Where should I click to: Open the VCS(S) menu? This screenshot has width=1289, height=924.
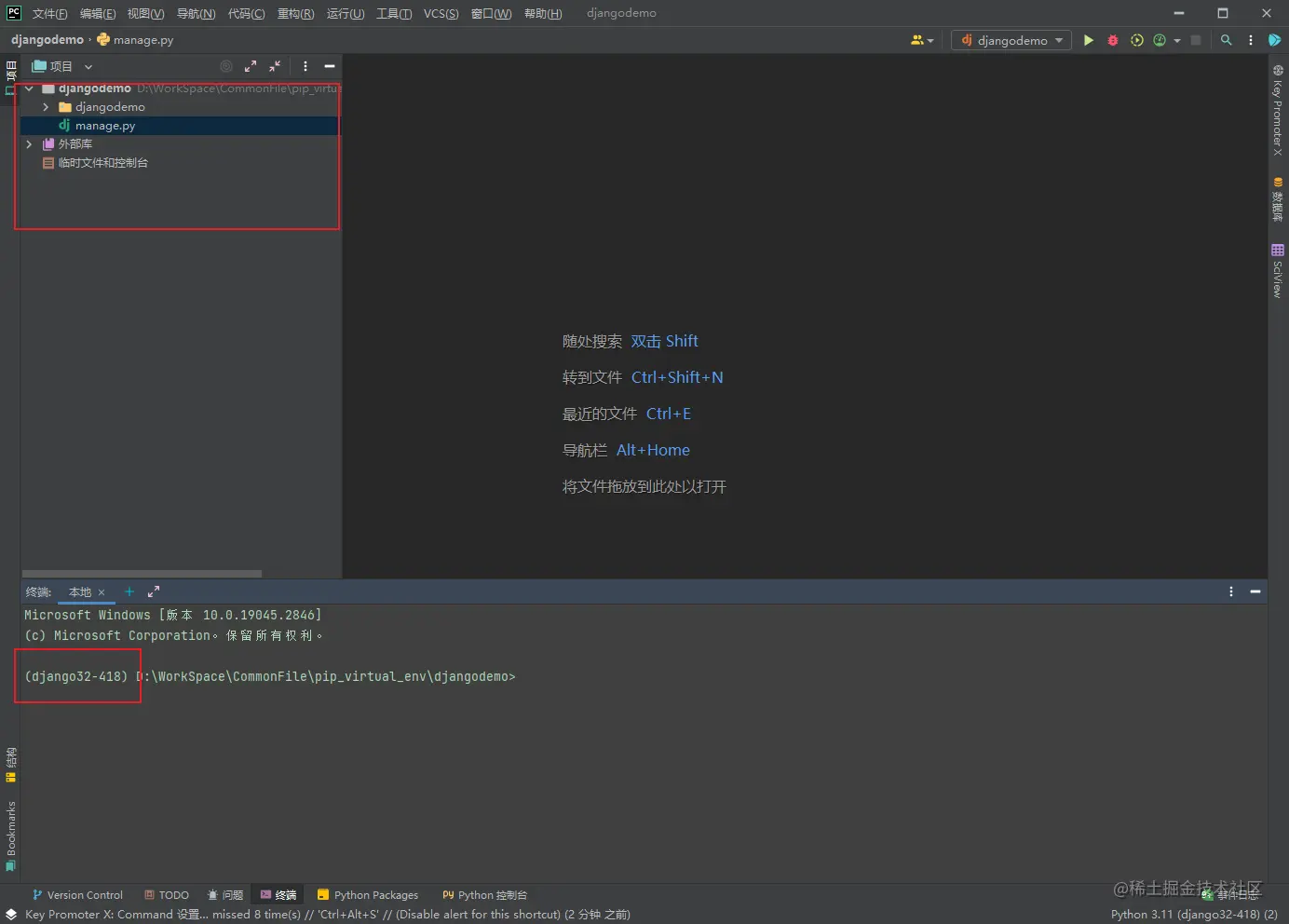[x=441, y=13]
